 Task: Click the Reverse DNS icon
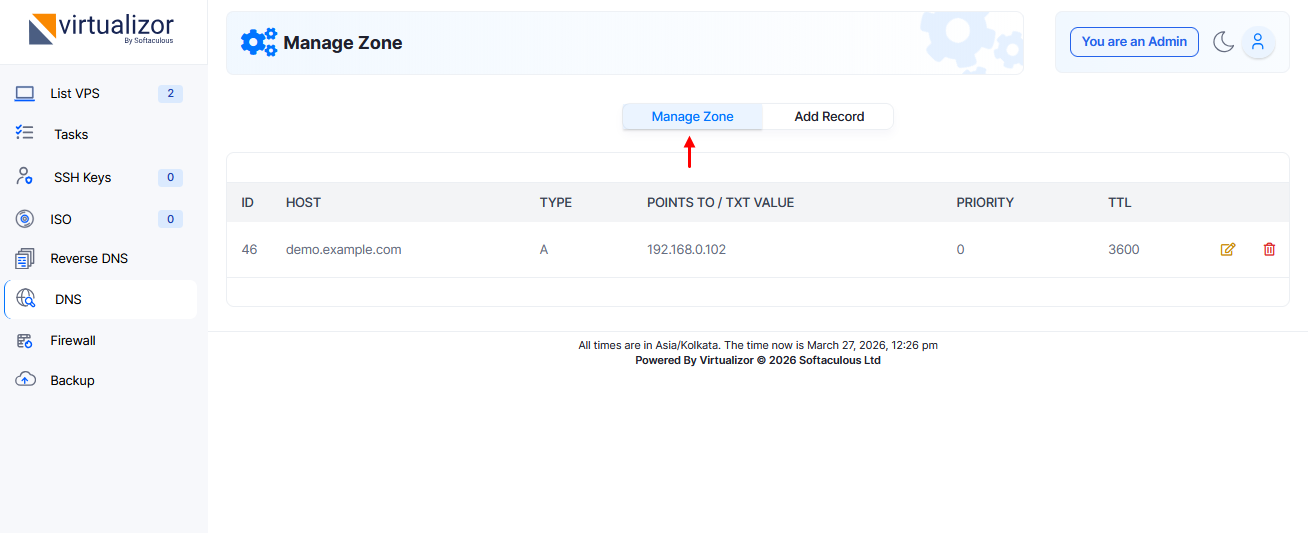(x=25, y=259)
